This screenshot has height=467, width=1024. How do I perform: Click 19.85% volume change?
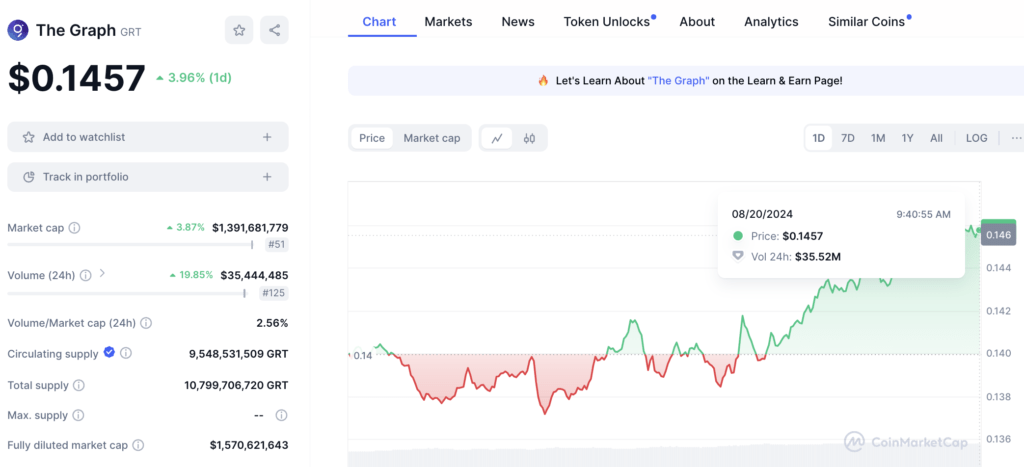click(191, 275)
